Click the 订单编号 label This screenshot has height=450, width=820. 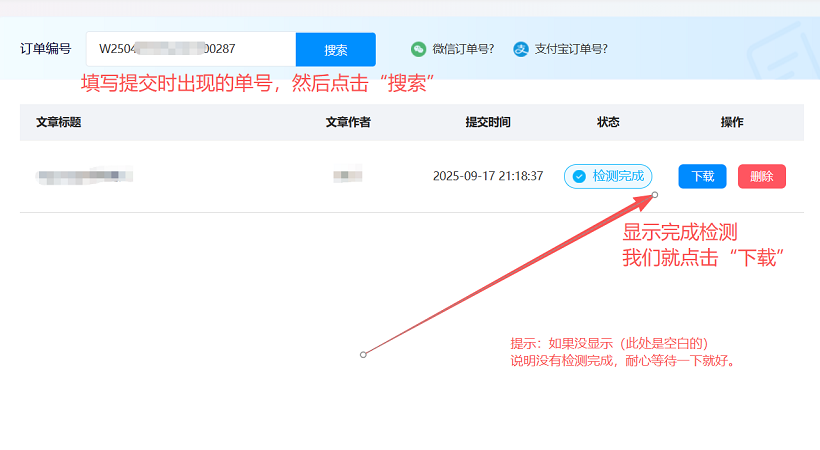[x=45, y=49]
